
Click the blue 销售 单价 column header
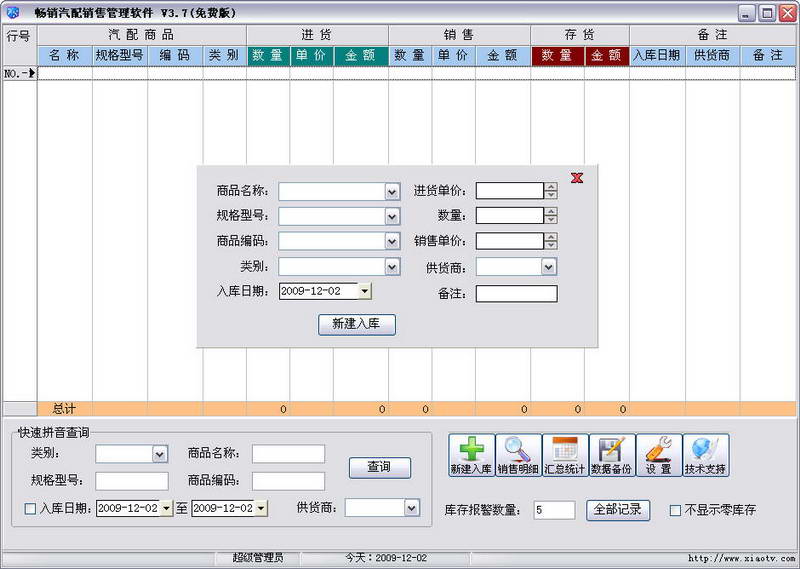454,56
